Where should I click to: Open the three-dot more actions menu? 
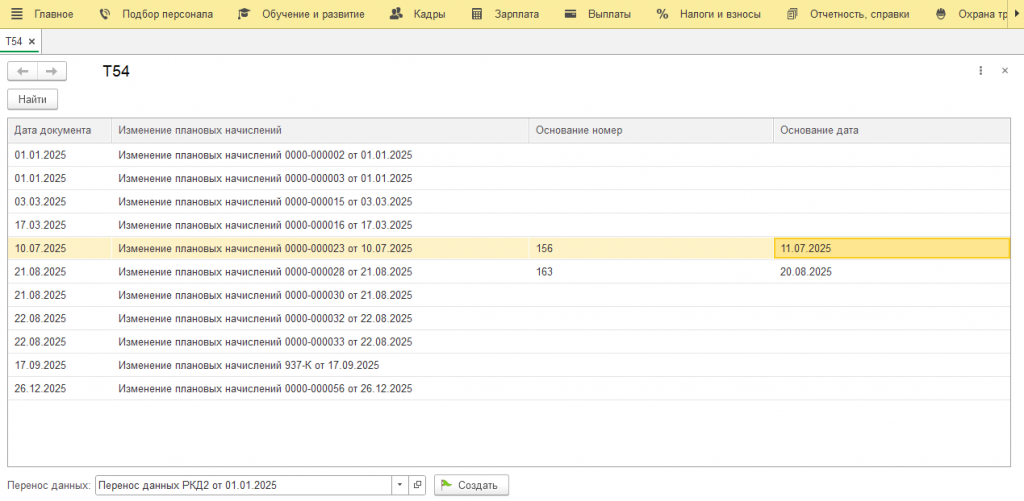pyautogui.click(x=980, y=71)
